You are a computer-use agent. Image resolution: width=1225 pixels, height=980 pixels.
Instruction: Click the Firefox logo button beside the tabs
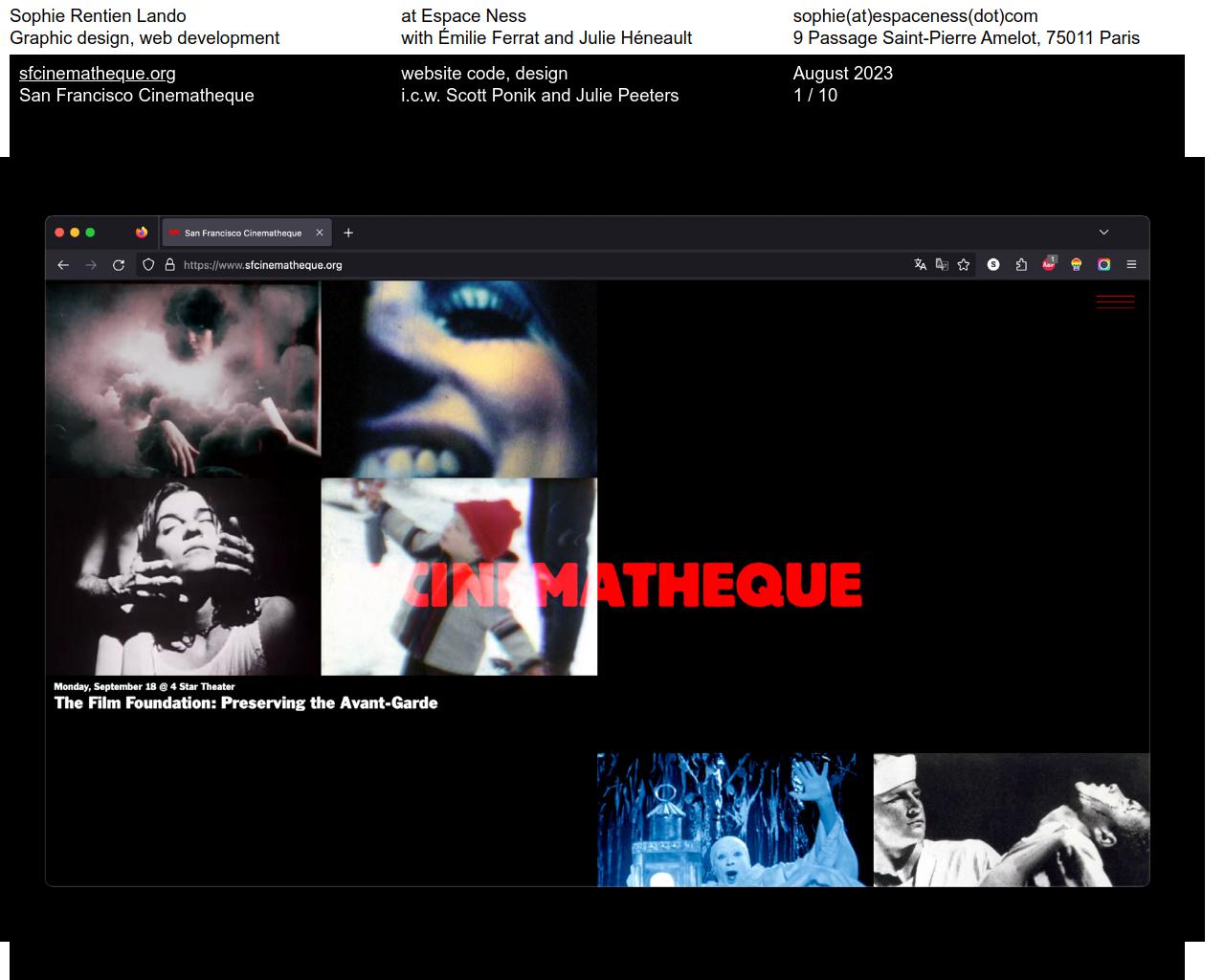[x=142, y=233]
